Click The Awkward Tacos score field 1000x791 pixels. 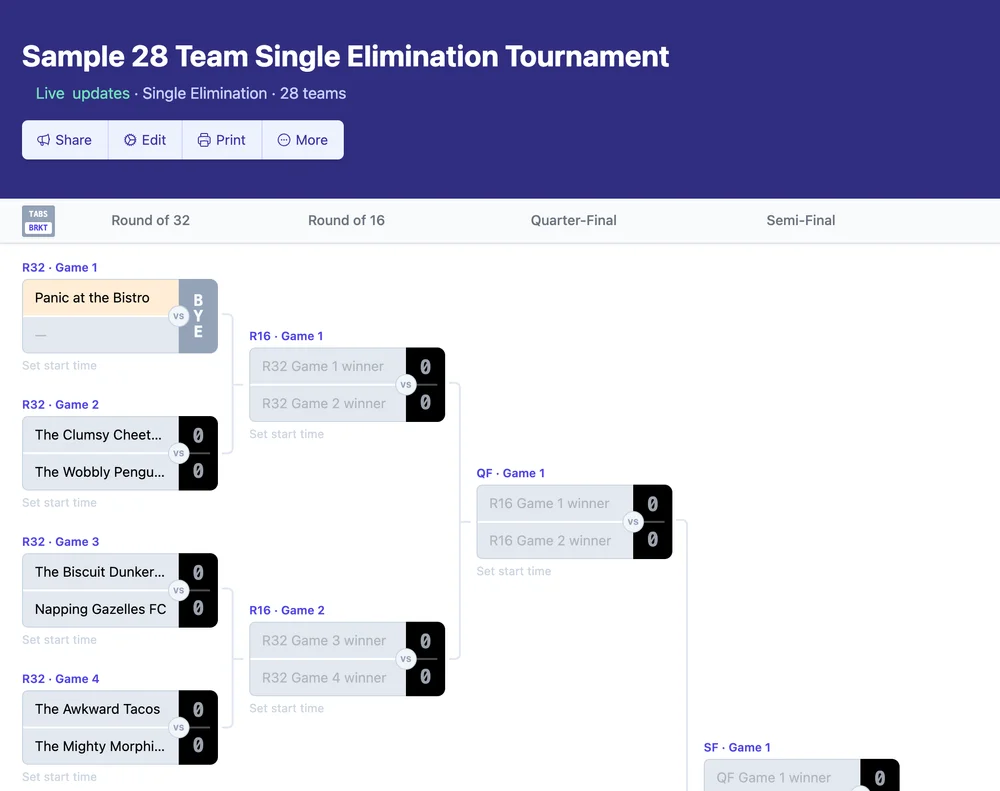[x=198, y=709]
